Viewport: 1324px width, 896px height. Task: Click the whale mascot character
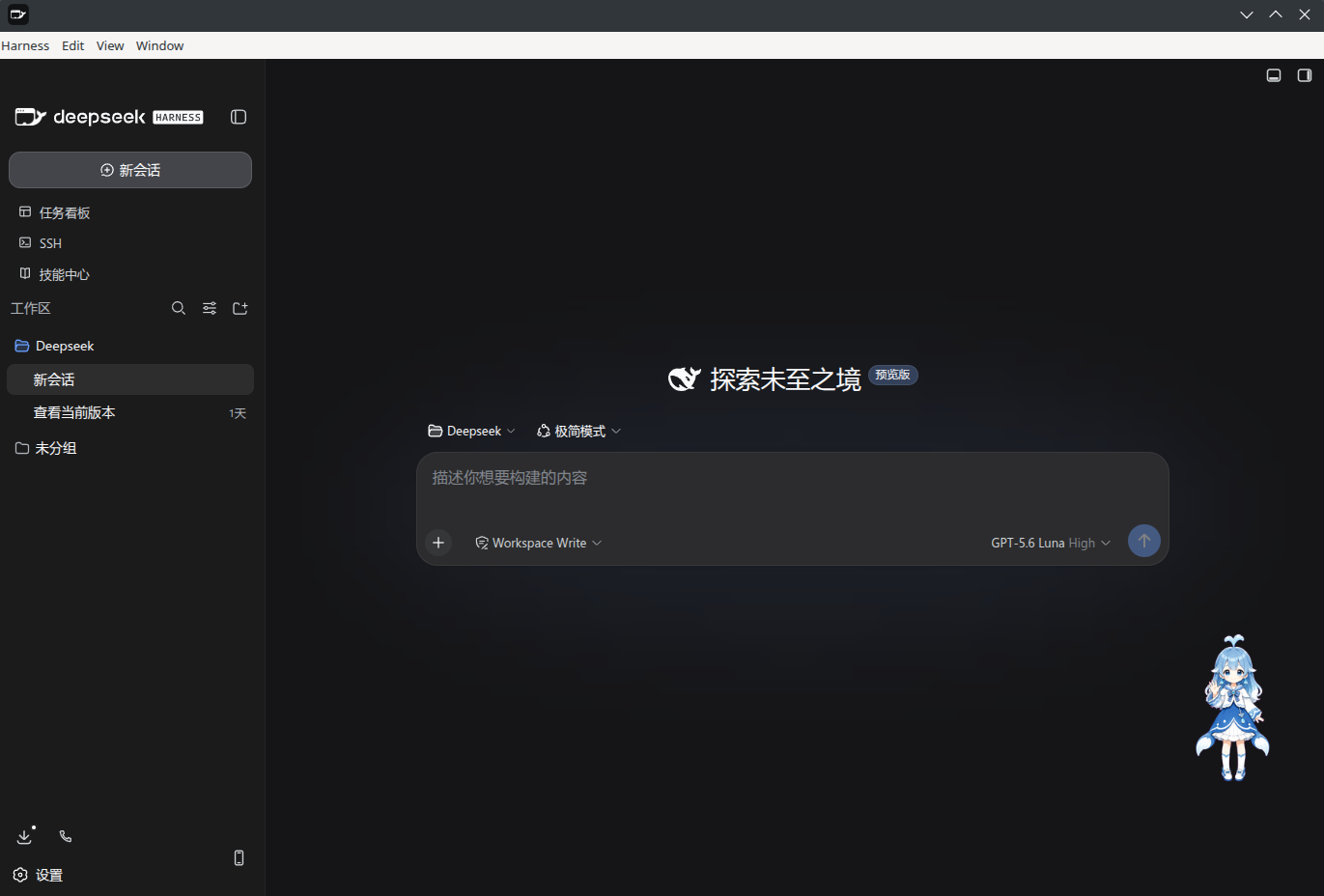(x=1232, y=708)
